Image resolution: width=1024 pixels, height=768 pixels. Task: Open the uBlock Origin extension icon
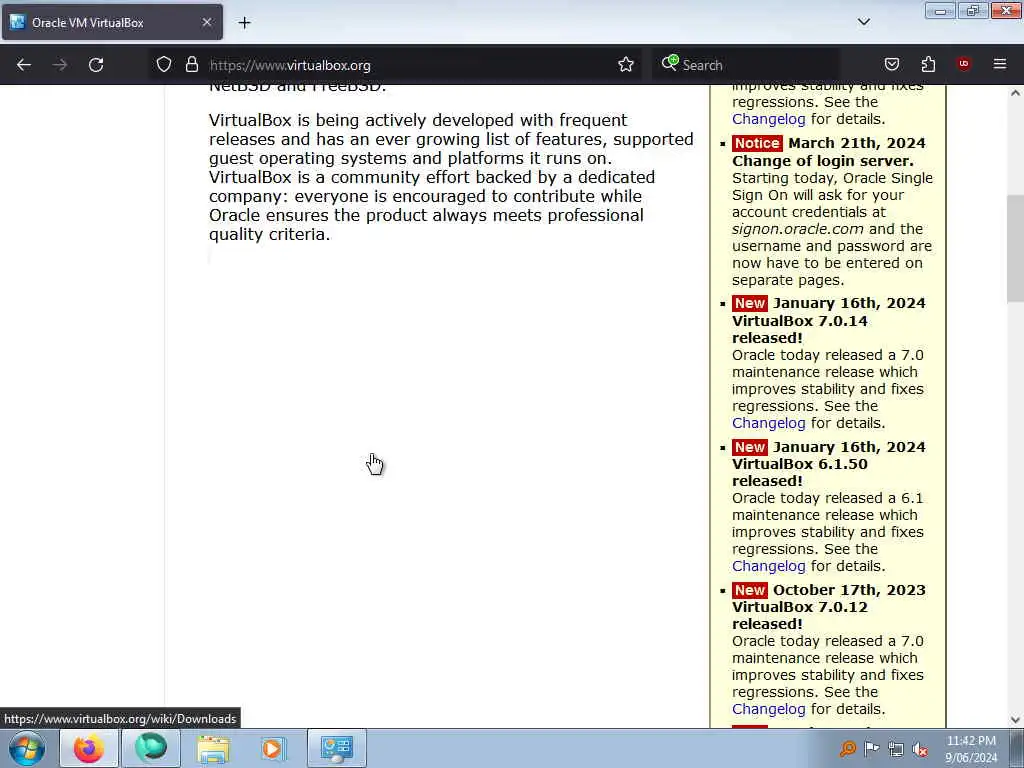tap(964, 64)
